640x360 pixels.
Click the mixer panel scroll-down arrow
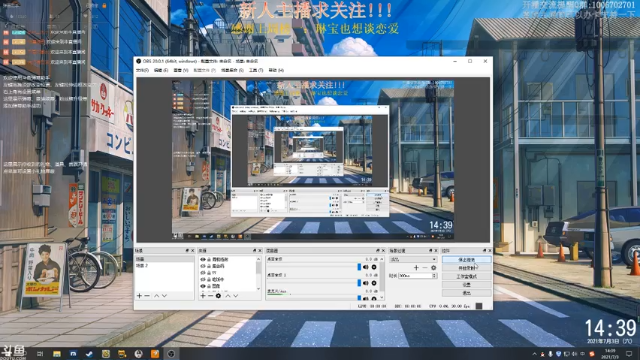coord(382,298)
